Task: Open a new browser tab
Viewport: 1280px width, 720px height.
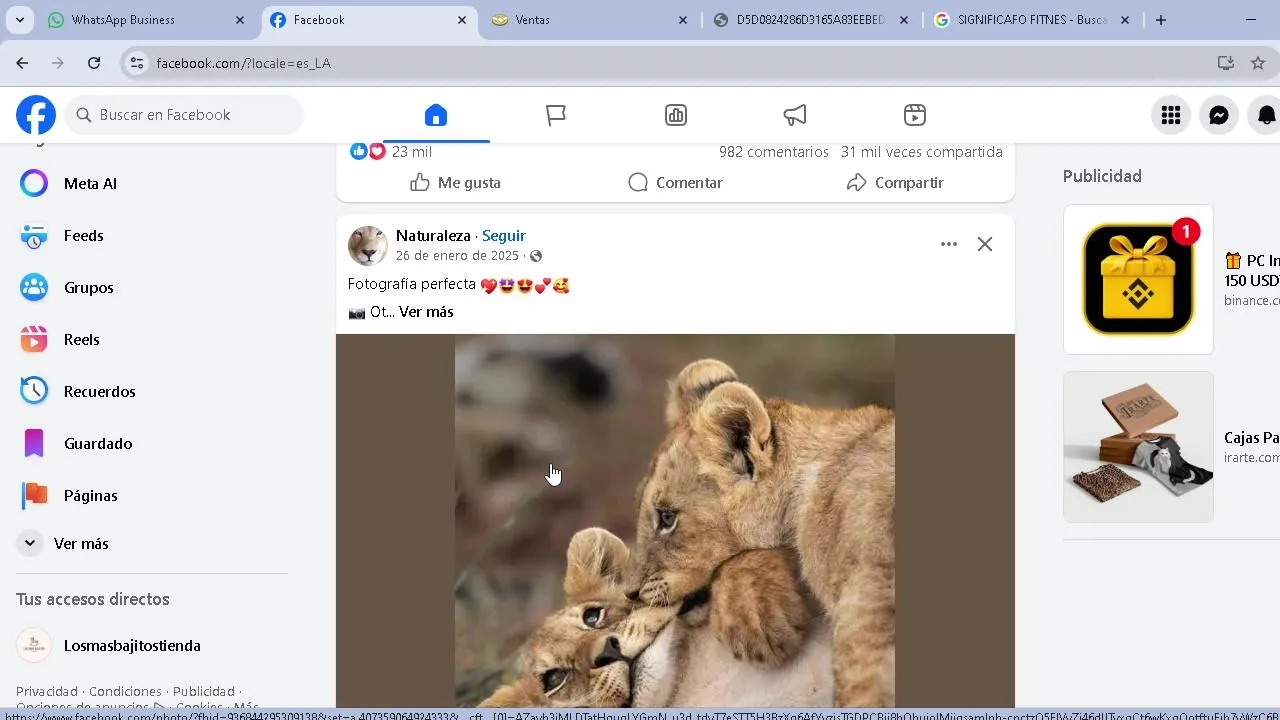Action: coord(1161,20)
